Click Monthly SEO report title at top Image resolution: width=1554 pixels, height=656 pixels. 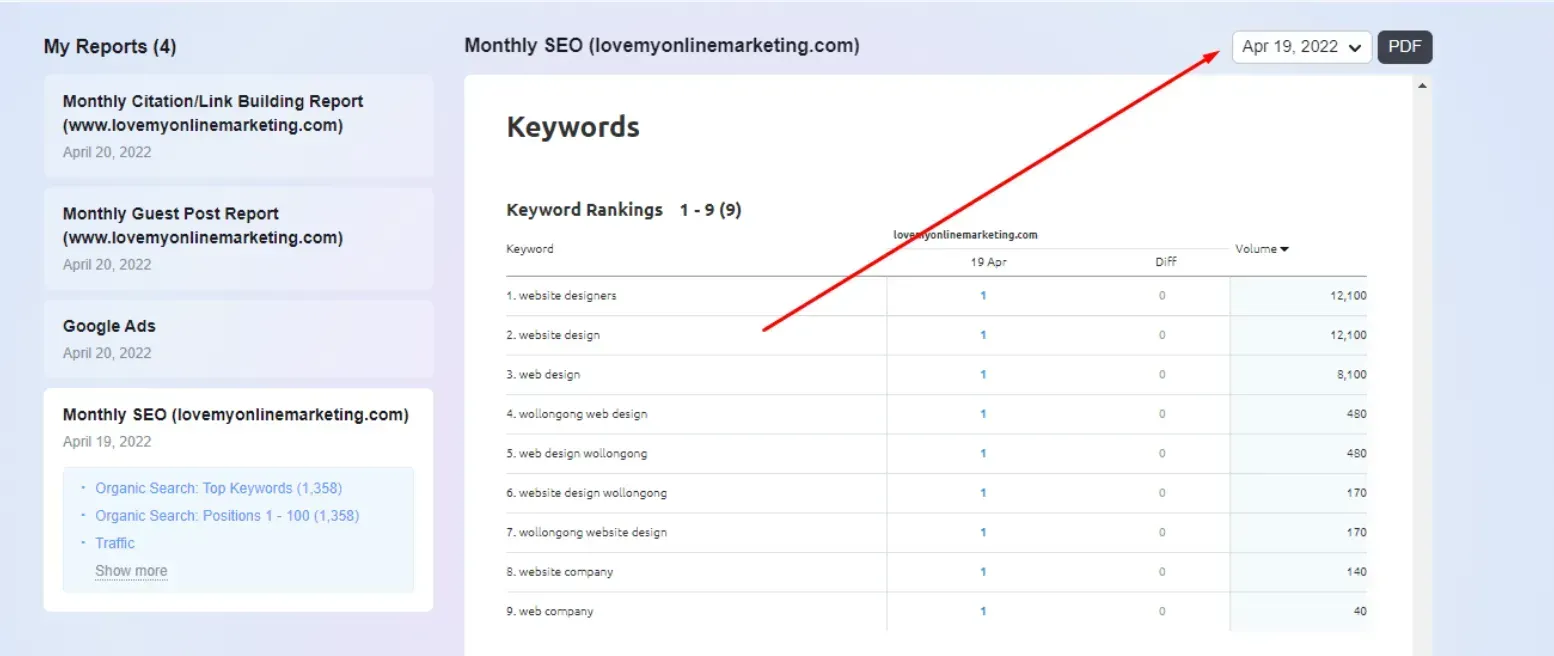662,45
